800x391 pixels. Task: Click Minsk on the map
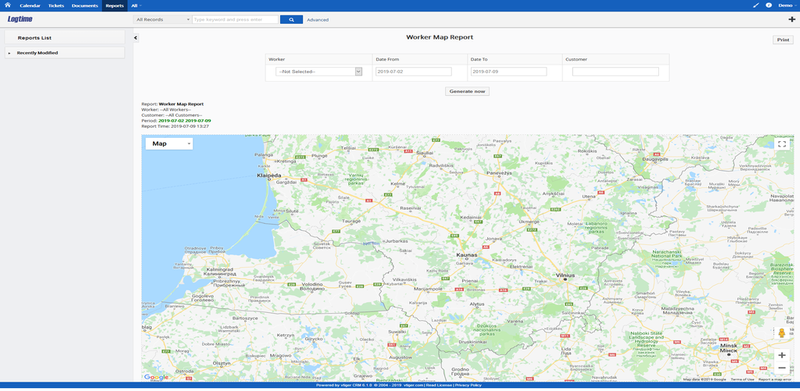[728, 349]
